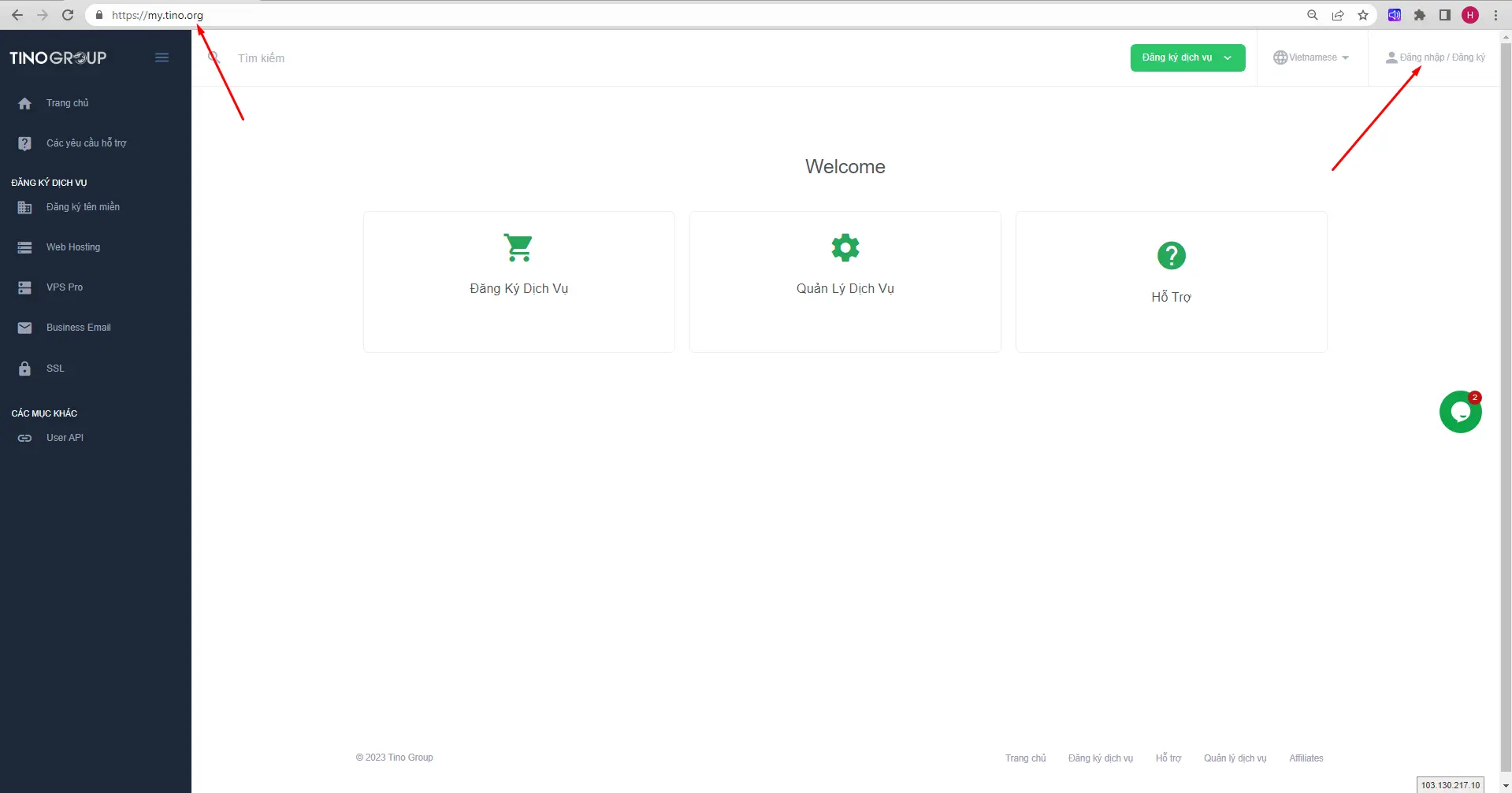Expand the Đăng ký dịch vụ green dropdown
This screenshot has width=1512, height=793.
(1187, 57)
